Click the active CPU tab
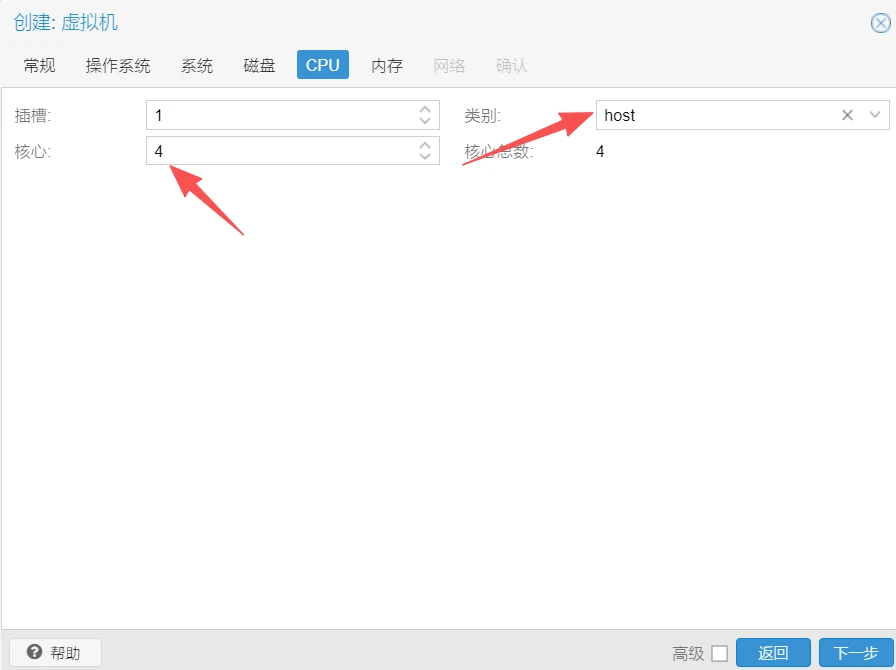 pos(322,66)
